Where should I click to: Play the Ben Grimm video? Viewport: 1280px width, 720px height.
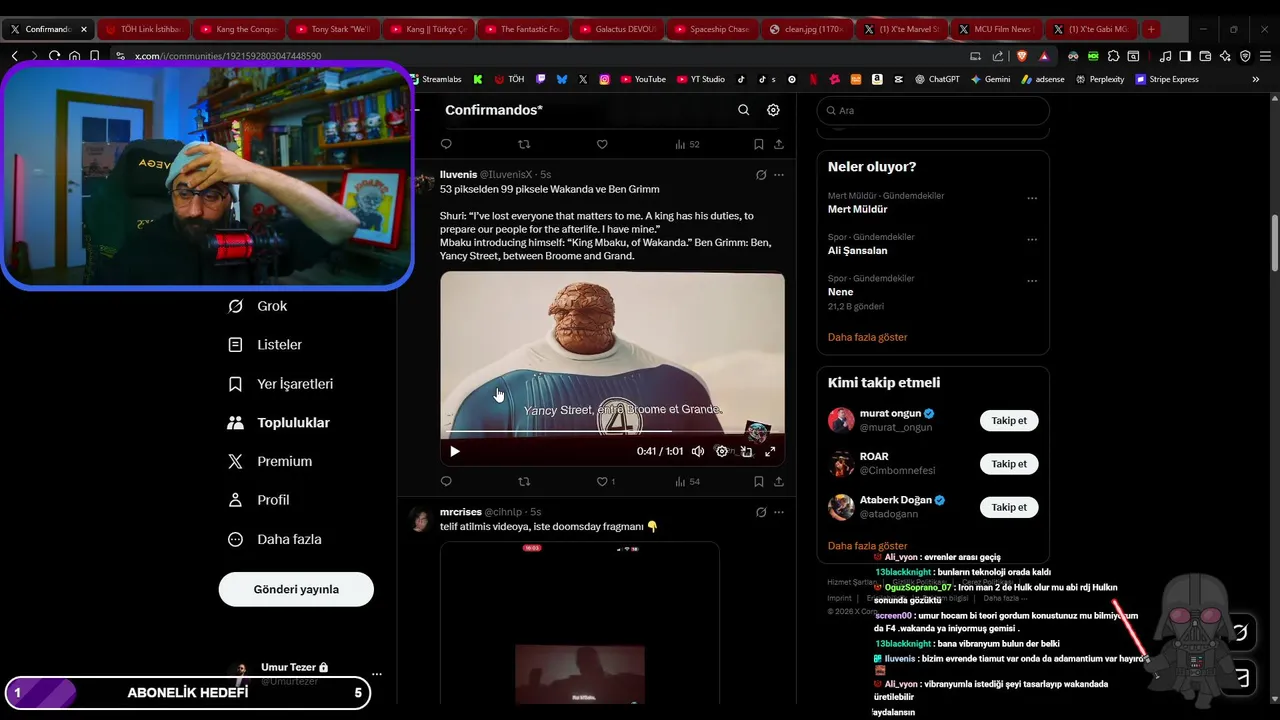click(x=455, y=451)
